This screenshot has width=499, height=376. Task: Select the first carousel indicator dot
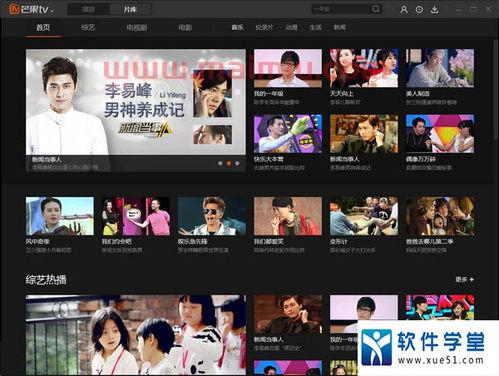tap(220, 163)
